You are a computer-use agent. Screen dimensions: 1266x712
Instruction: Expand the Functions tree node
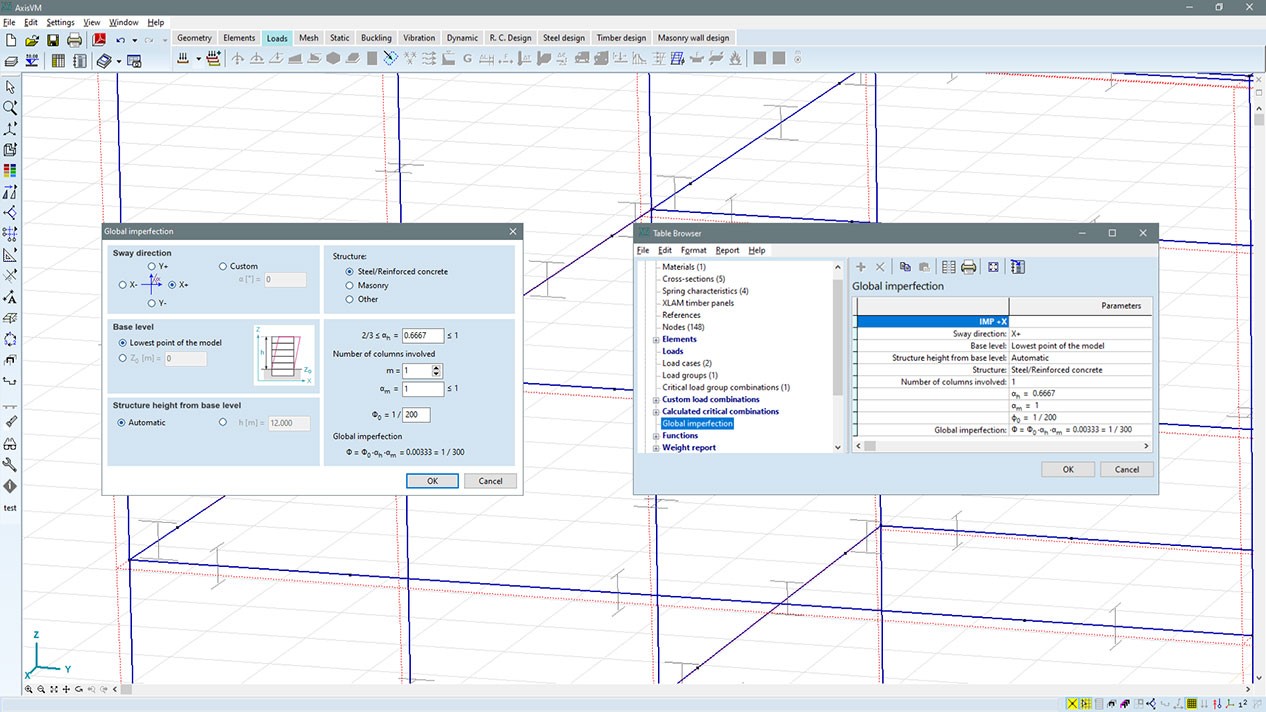pyautogui.click(x=656, y=436)
